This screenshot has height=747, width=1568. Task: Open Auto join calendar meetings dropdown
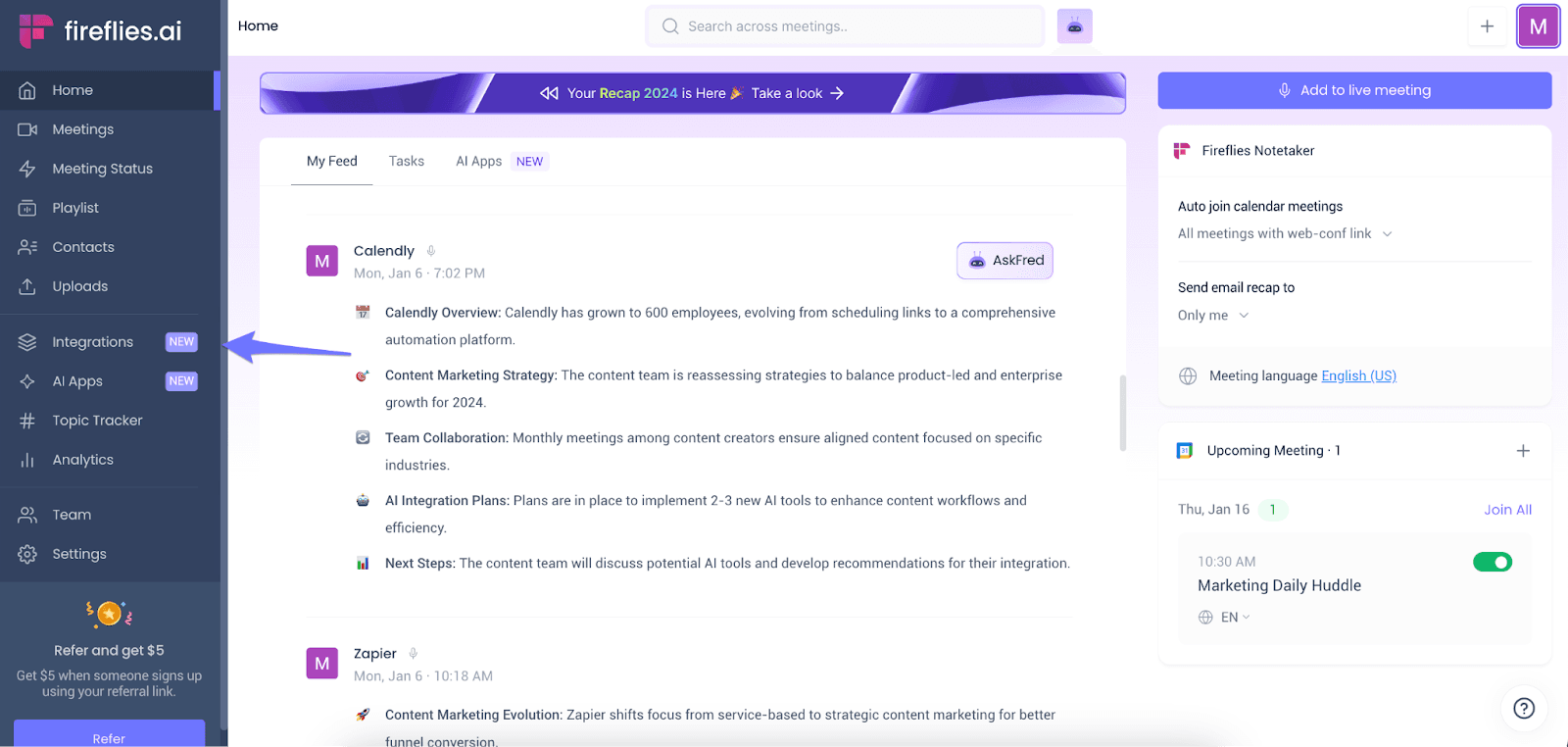click(x=1285, y=233)
